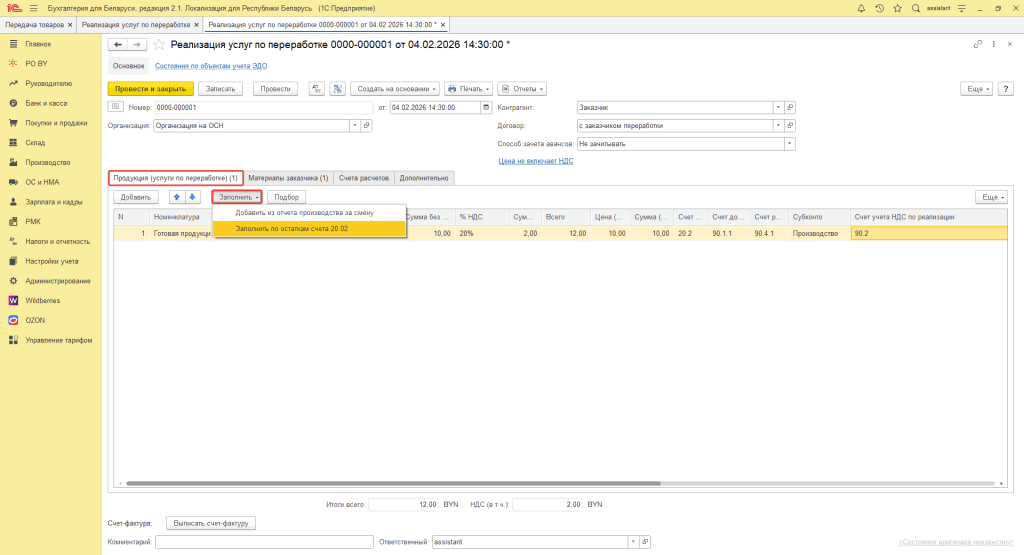
Task: Open the Налоги и отчетность section
Action: coord(57,241)
